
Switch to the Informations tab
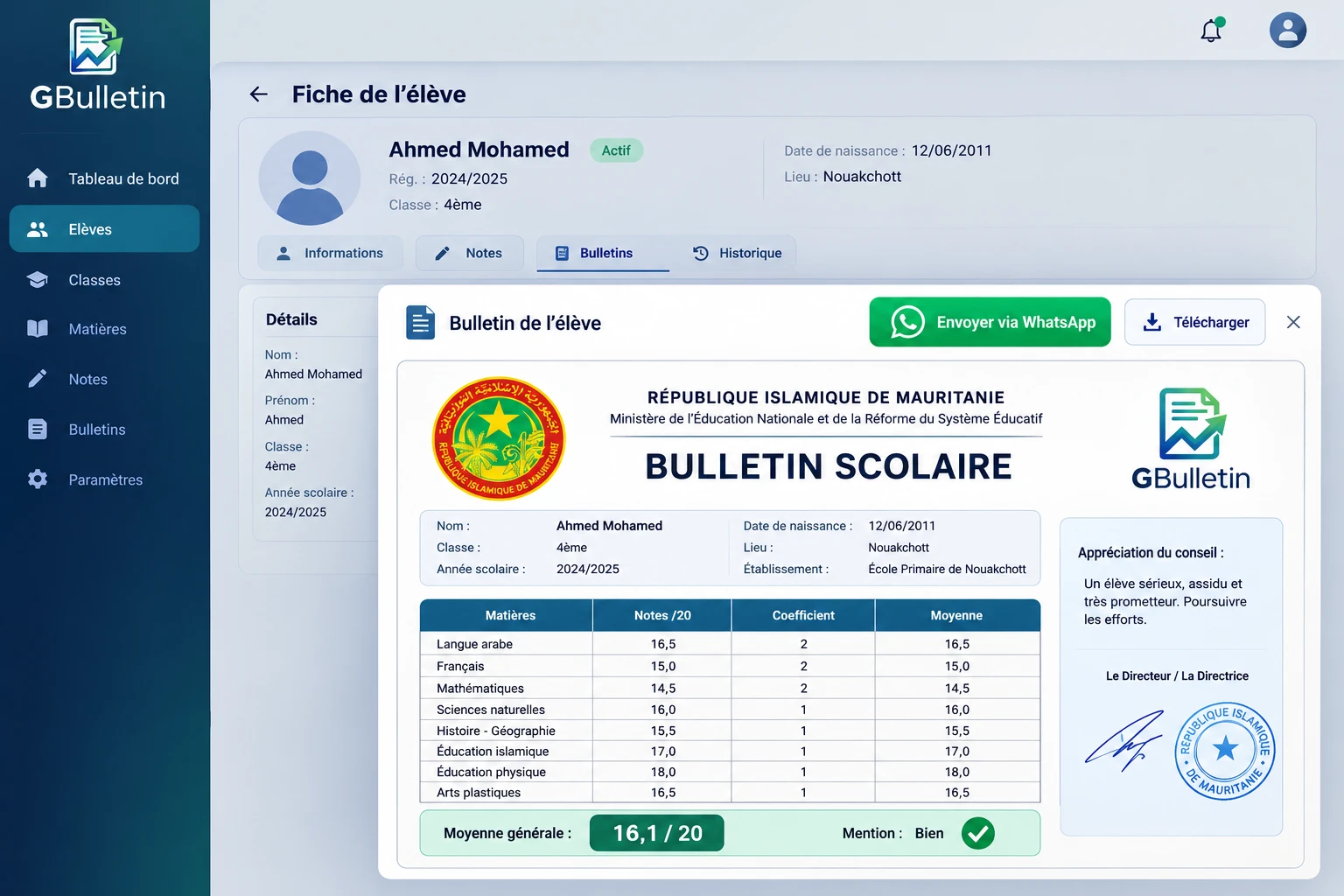[x=331, y=253]
